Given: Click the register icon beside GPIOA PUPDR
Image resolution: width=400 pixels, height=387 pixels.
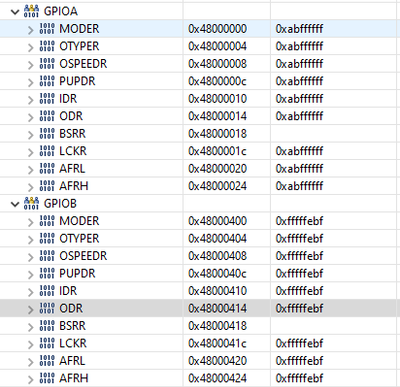Looking at the screenshot, I should 47,81.
